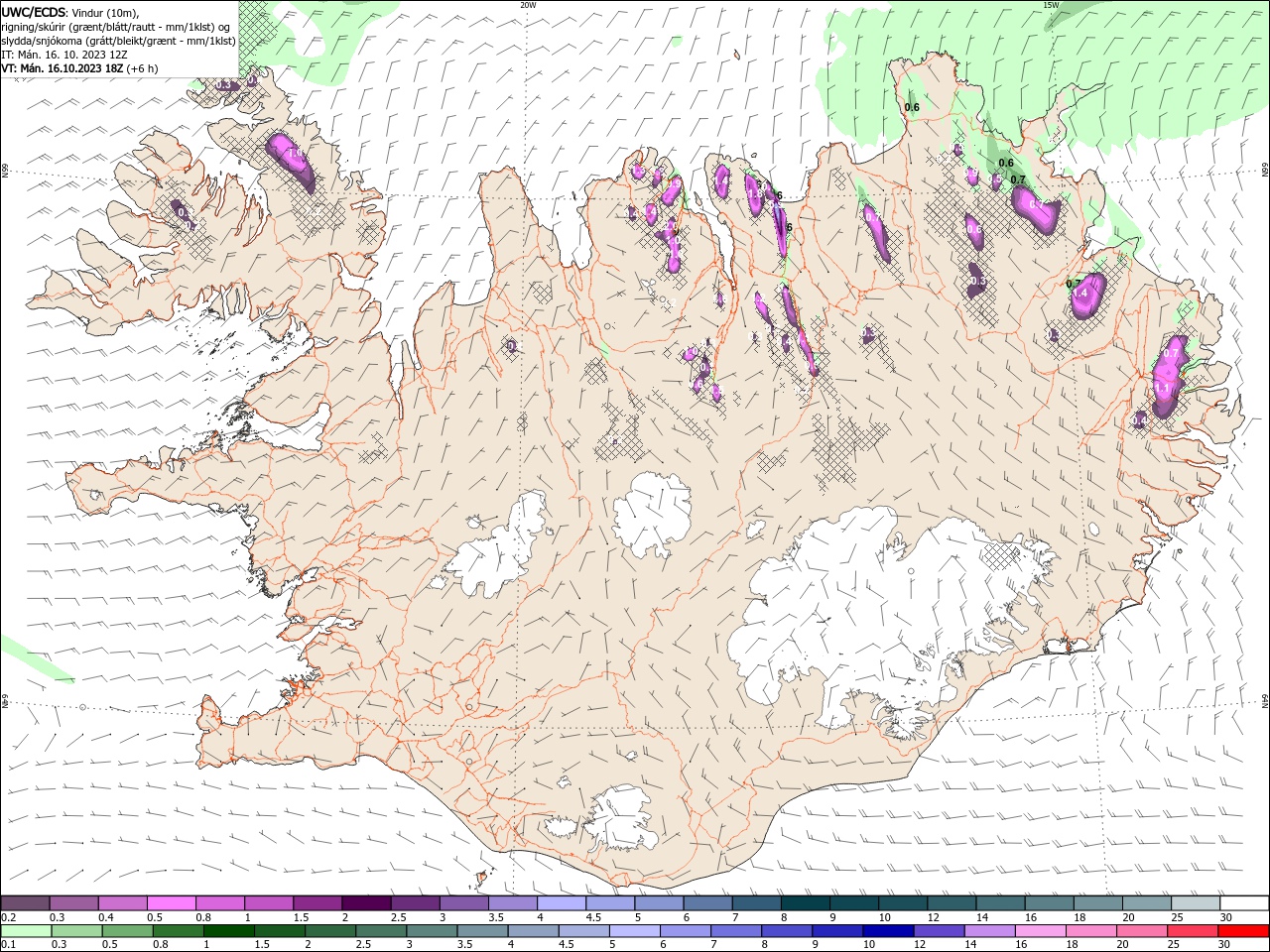Pick the 0.8 swatch in the upper snow scale
The height and width of the screenshot is (952, 1270).
(x=219, y=902)
